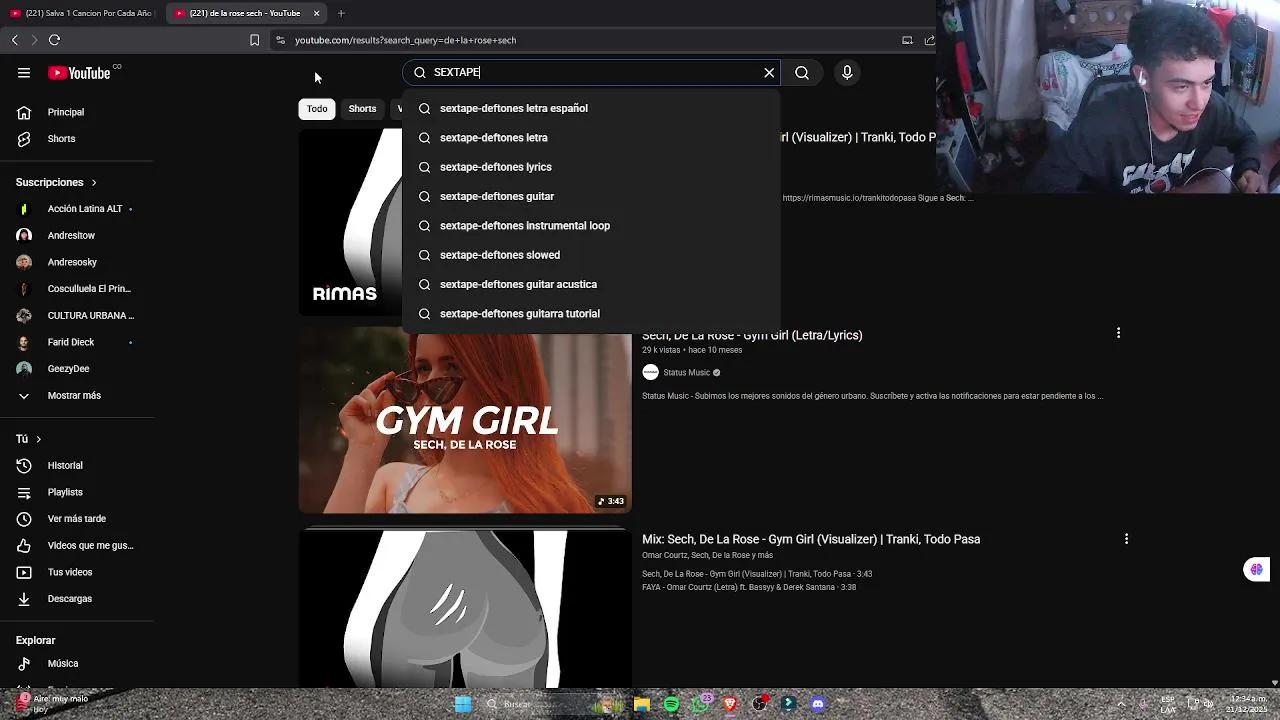
Task: Open the cast/install icon in address bar
Action: pyautogui.click(x=907, y=40)
